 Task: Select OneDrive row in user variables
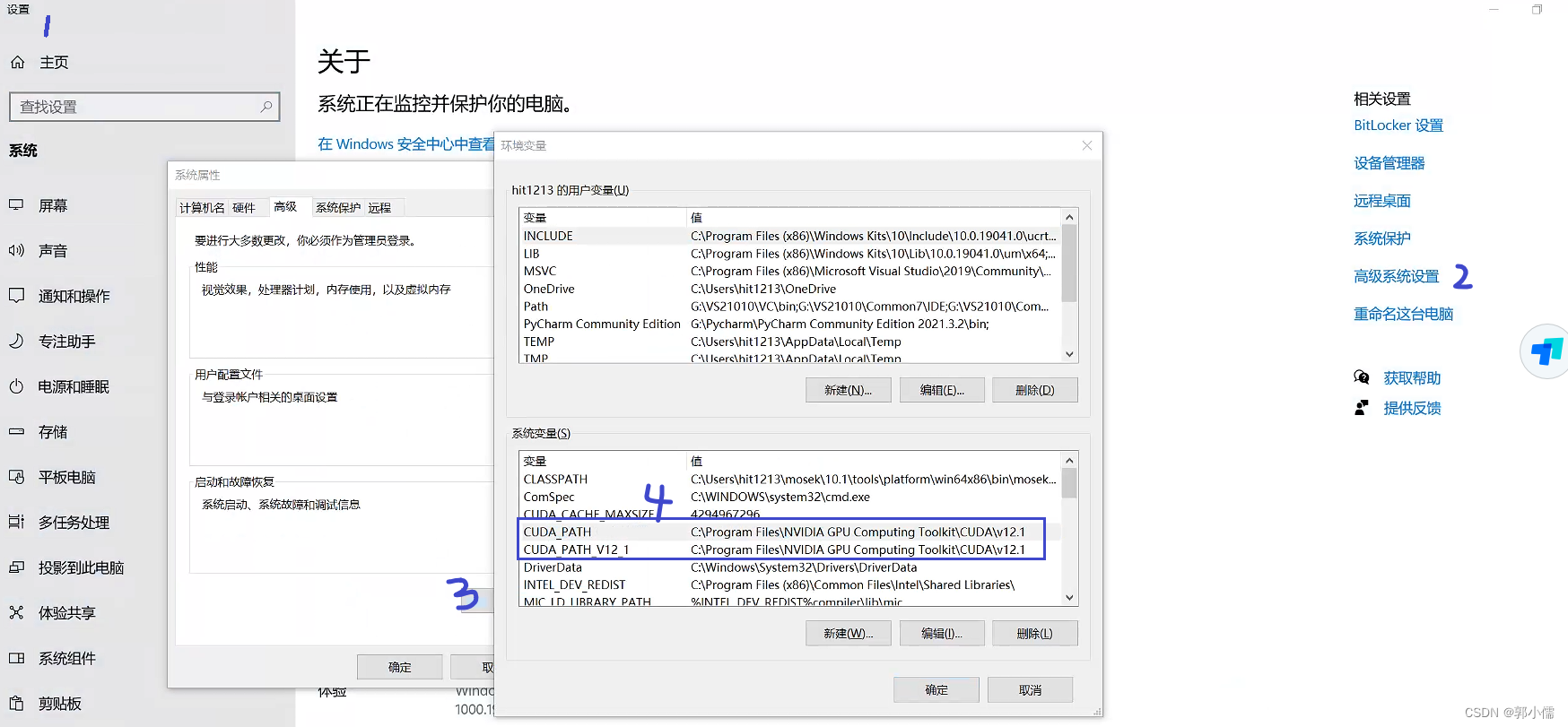coord(789,289)
